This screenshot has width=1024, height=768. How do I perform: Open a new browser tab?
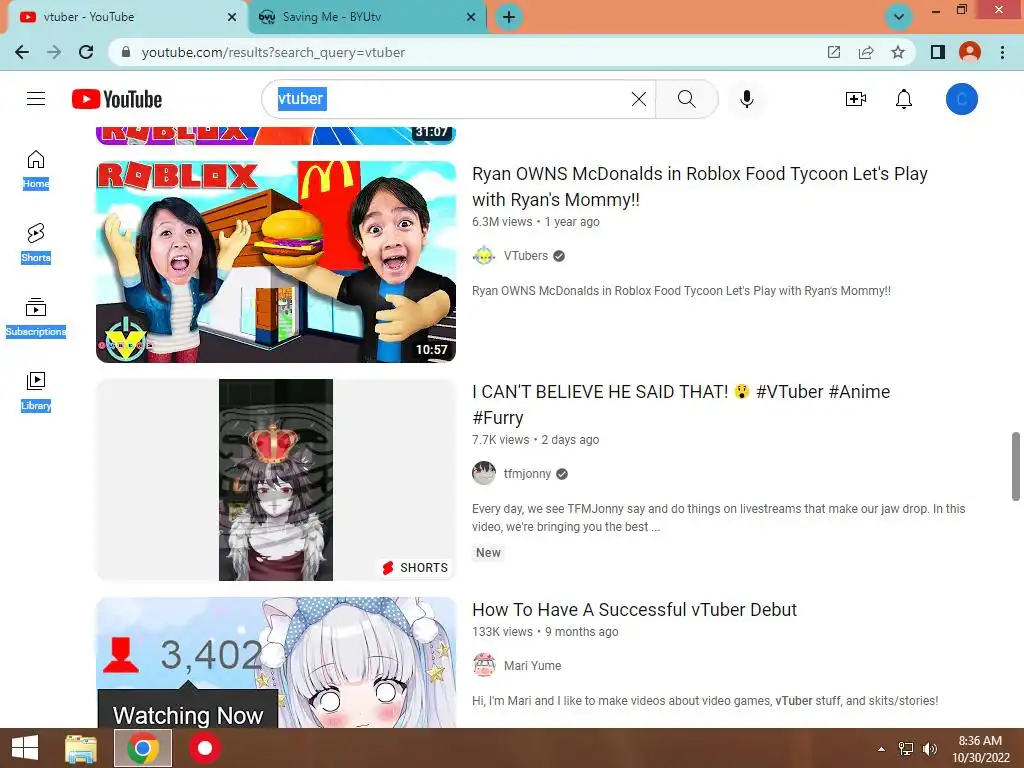tap(509, 17)
